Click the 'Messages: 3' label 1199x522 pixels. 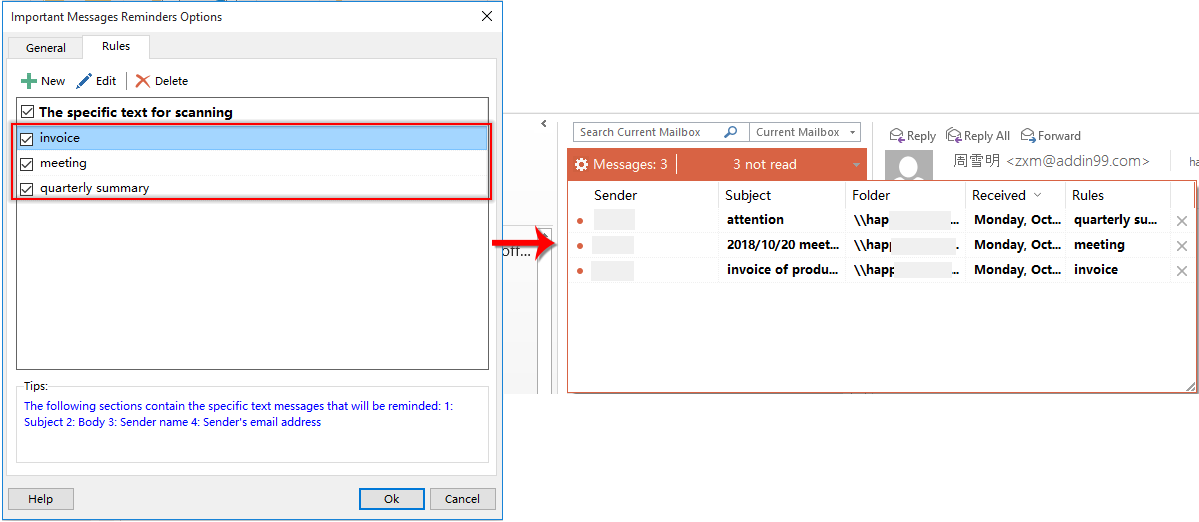(x=630, y=164)
